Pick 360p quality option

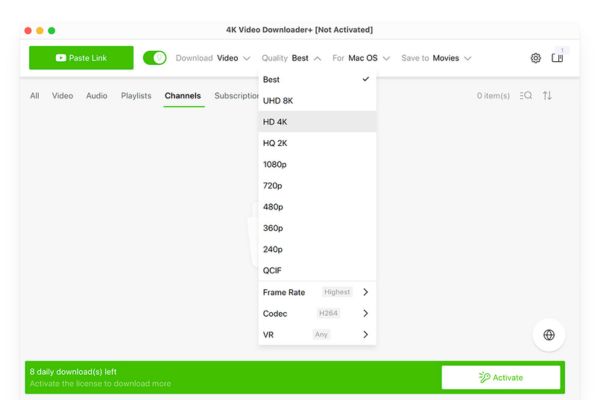coord(317,228)
